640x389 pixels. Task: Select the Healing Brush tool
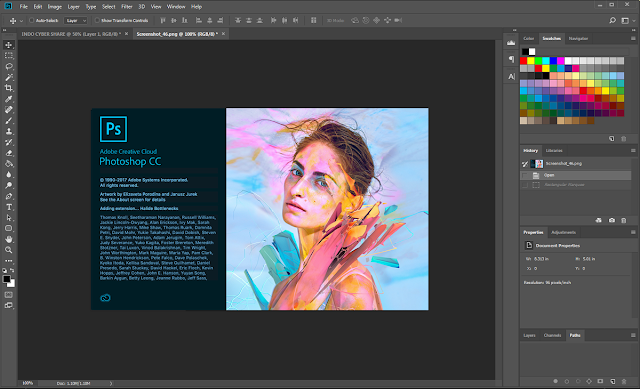(x=9, y=109)
